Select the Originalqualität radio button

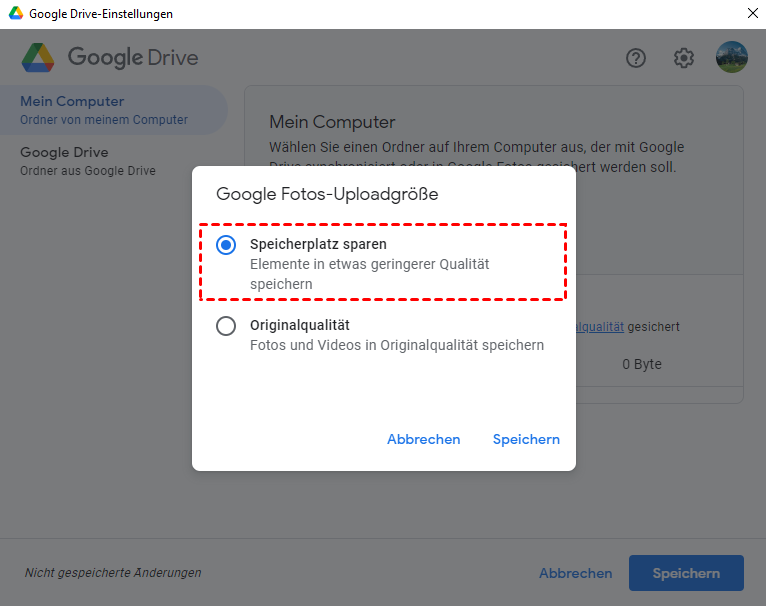pyautogui.click(x=226, y=326)
